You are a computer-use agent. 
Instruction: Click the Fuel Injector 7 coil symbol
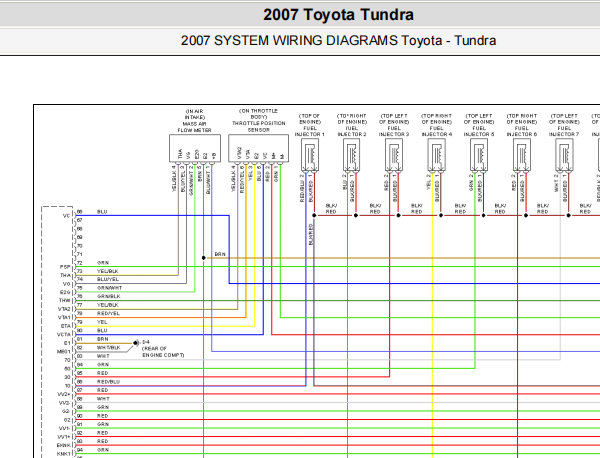(x=564, y=155)
